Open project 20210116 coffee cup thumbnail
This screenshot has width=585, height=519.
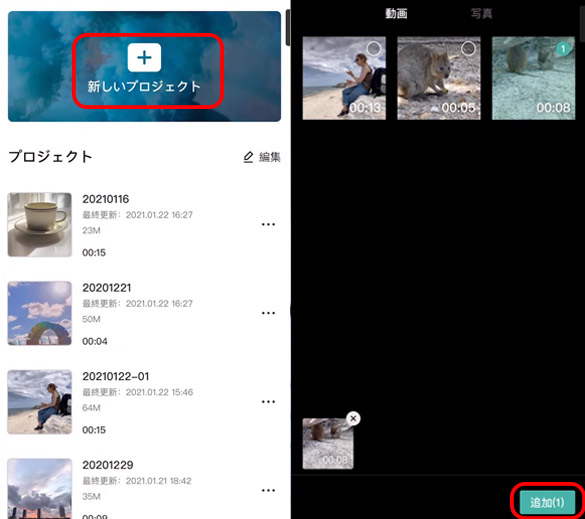pos(40,225)
